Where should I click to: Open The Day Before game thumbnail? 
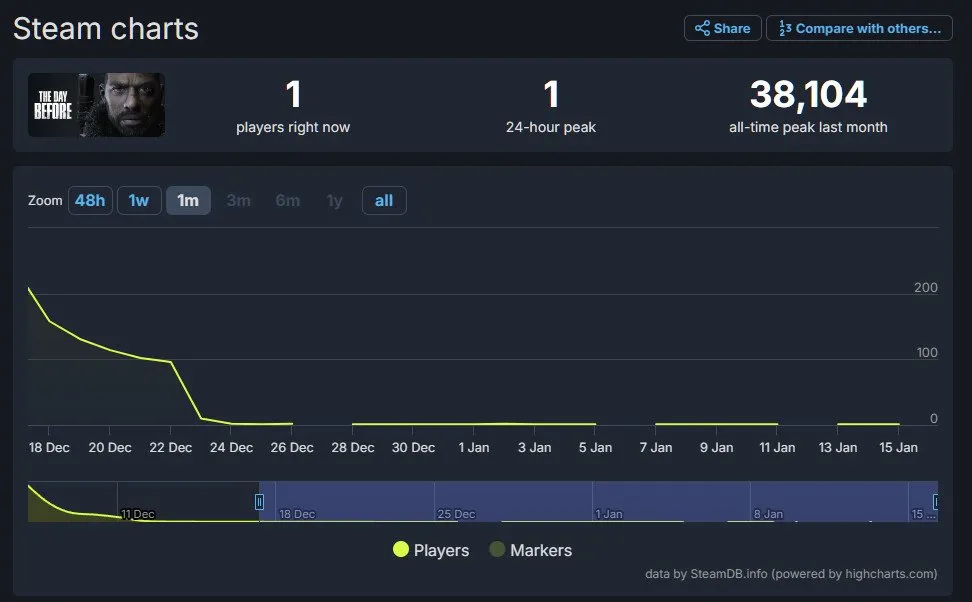coord(96,105)
